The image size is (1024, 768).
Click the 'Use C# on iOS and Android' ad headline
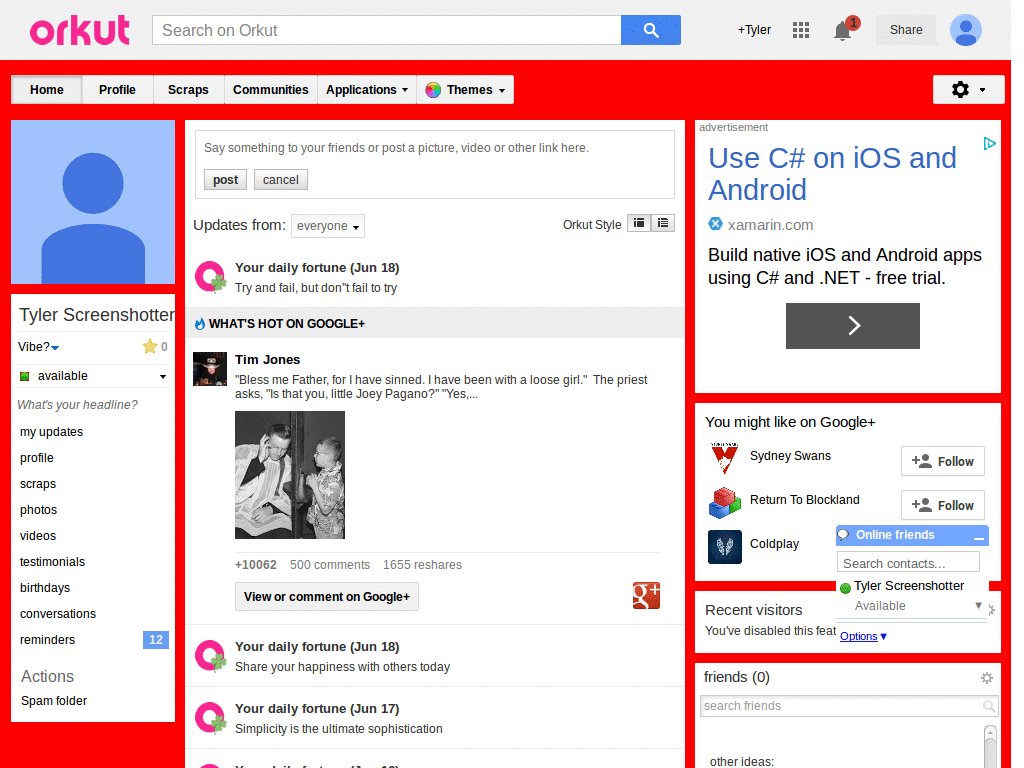coord(832,174)
